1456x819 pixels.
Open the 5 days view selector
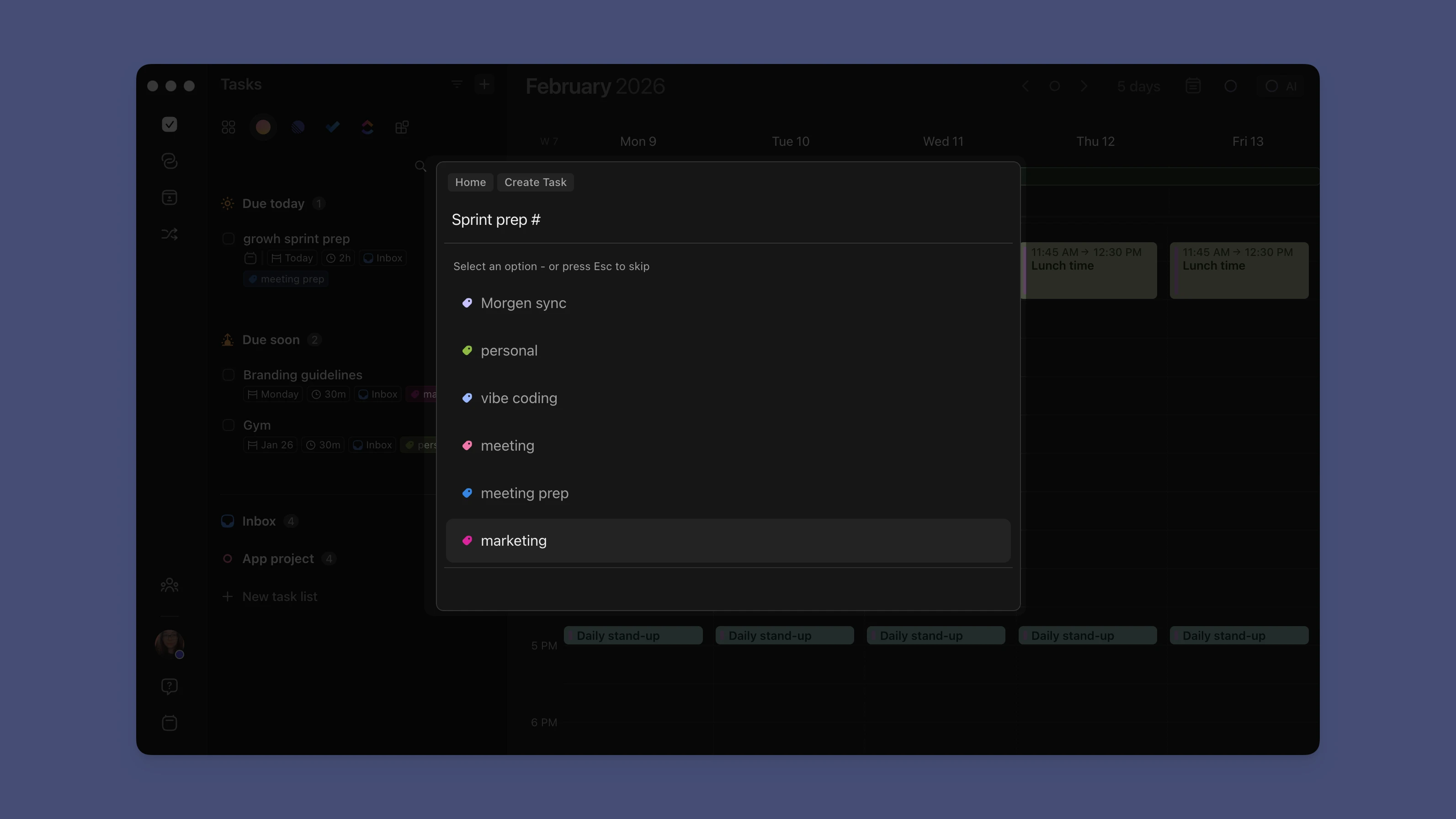tap(1138, 86)
